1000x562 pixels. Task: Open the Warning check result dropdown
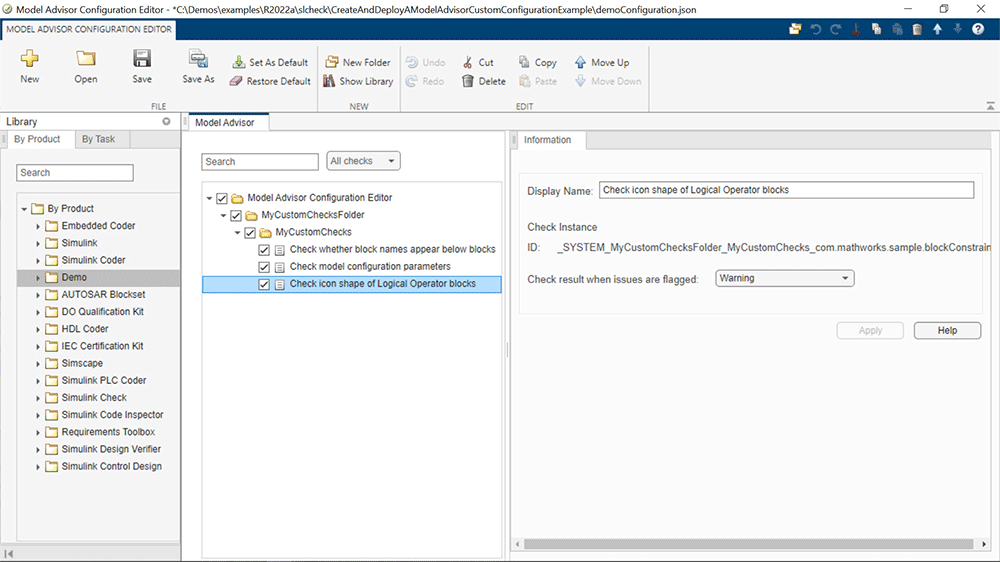pyautogui.click(x=784, y=279)
